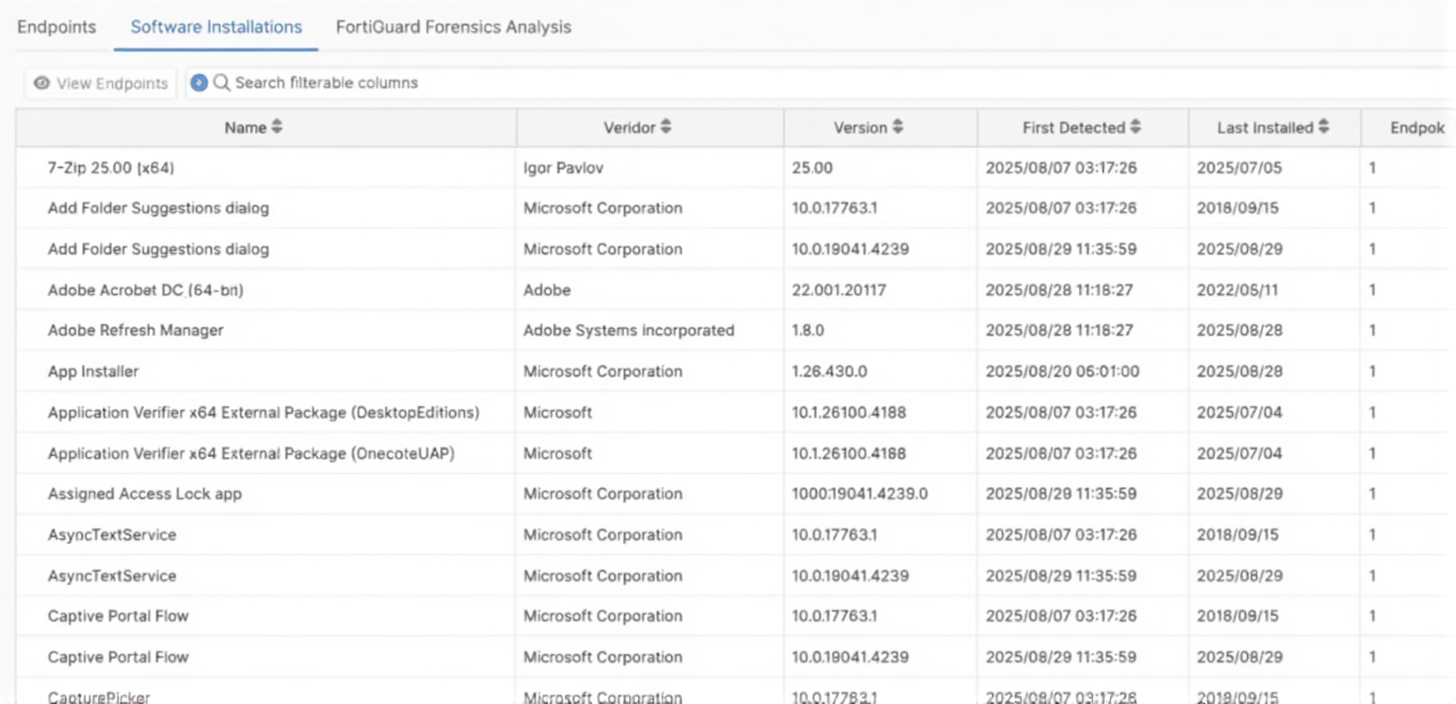Open endpoint count for Application Verifier DesktopEditions
The width and height of the screenshot is (1456, 704).
1373,412
